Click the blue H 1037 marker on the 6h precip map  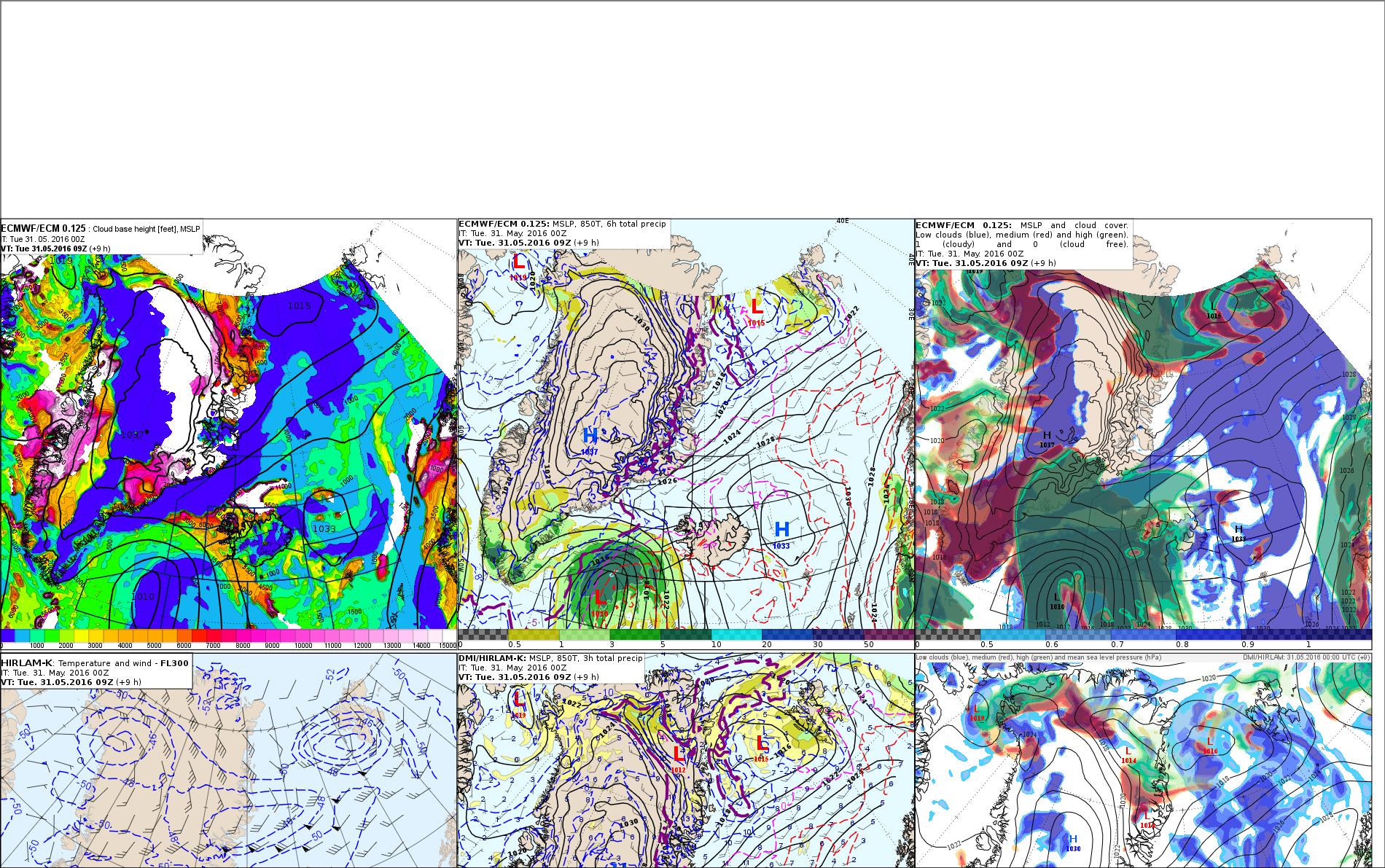590,440
